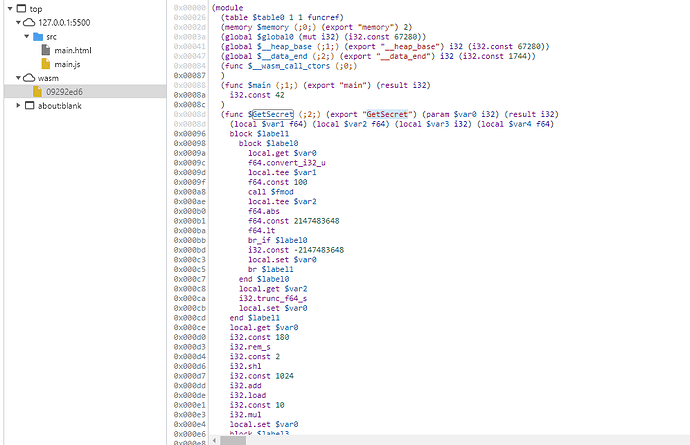Set breakpoint at offset 0x000bb
The height and width of the screenshot is (445, 690).
pos(189,240)
